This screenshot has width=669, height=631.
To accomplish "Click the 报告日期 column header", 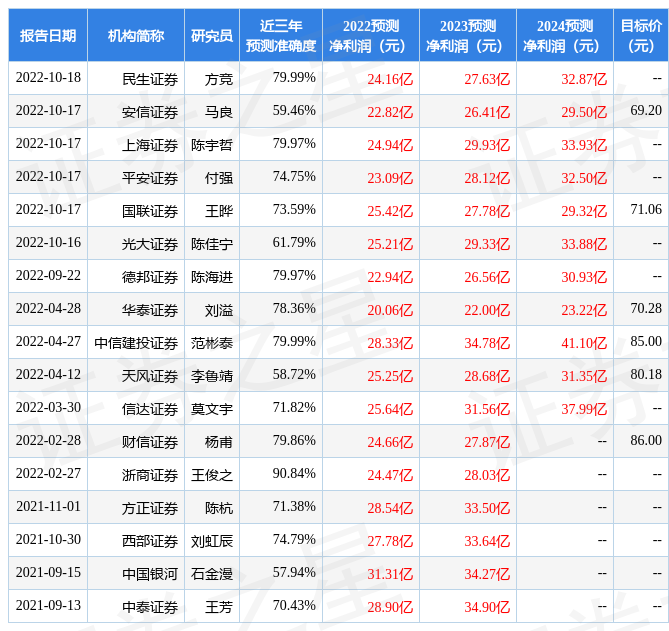I will (48, 35).
